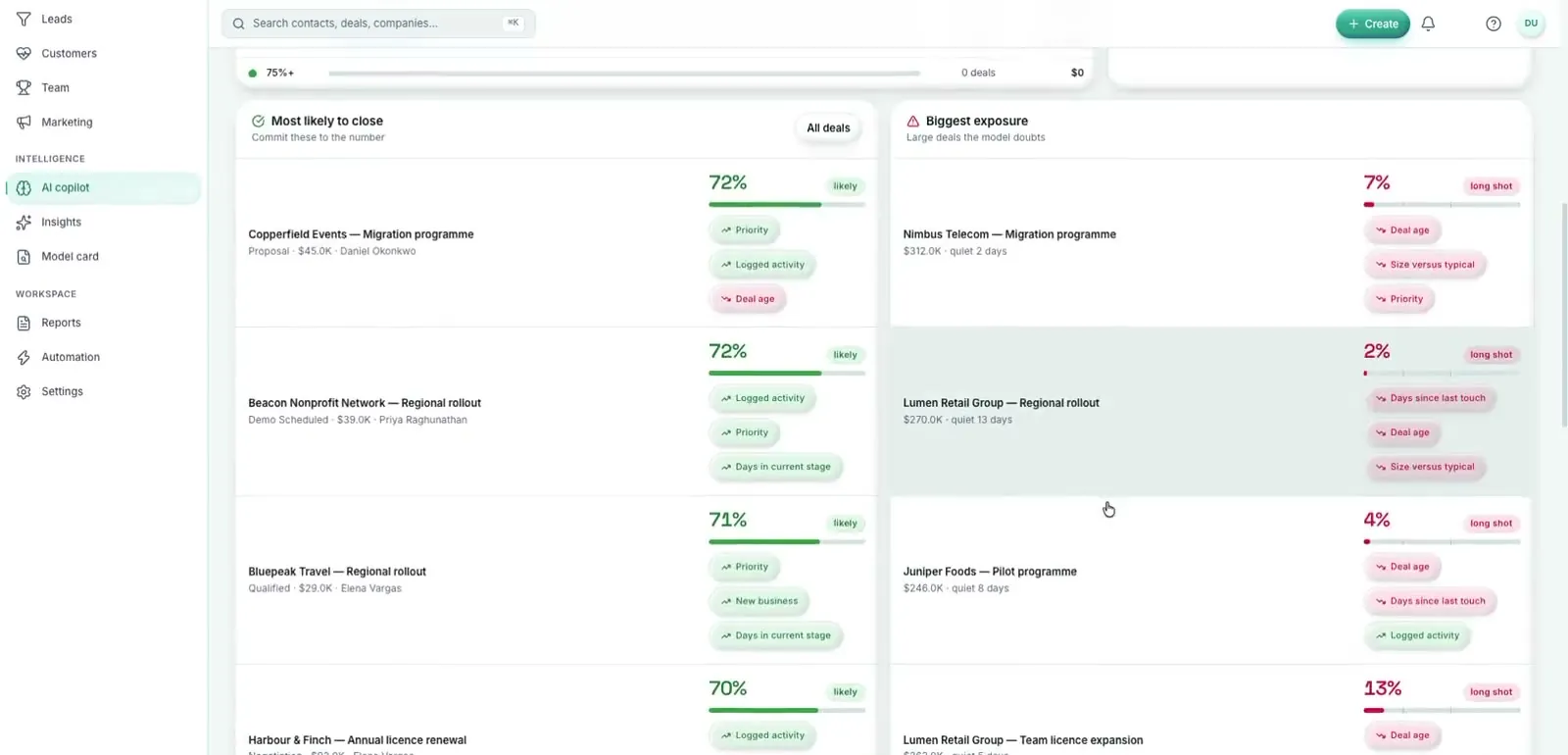Click the Marketing megaphone icon
The width and height of the screenshot is (1568, 755).
point(24,122)
